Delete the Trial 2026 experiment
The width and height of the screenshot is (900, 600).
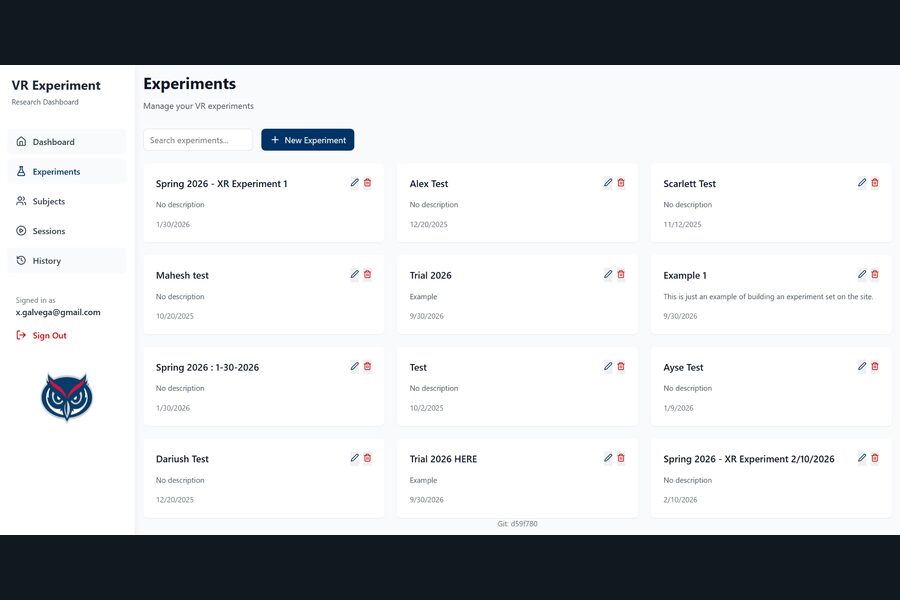(621, 274)
